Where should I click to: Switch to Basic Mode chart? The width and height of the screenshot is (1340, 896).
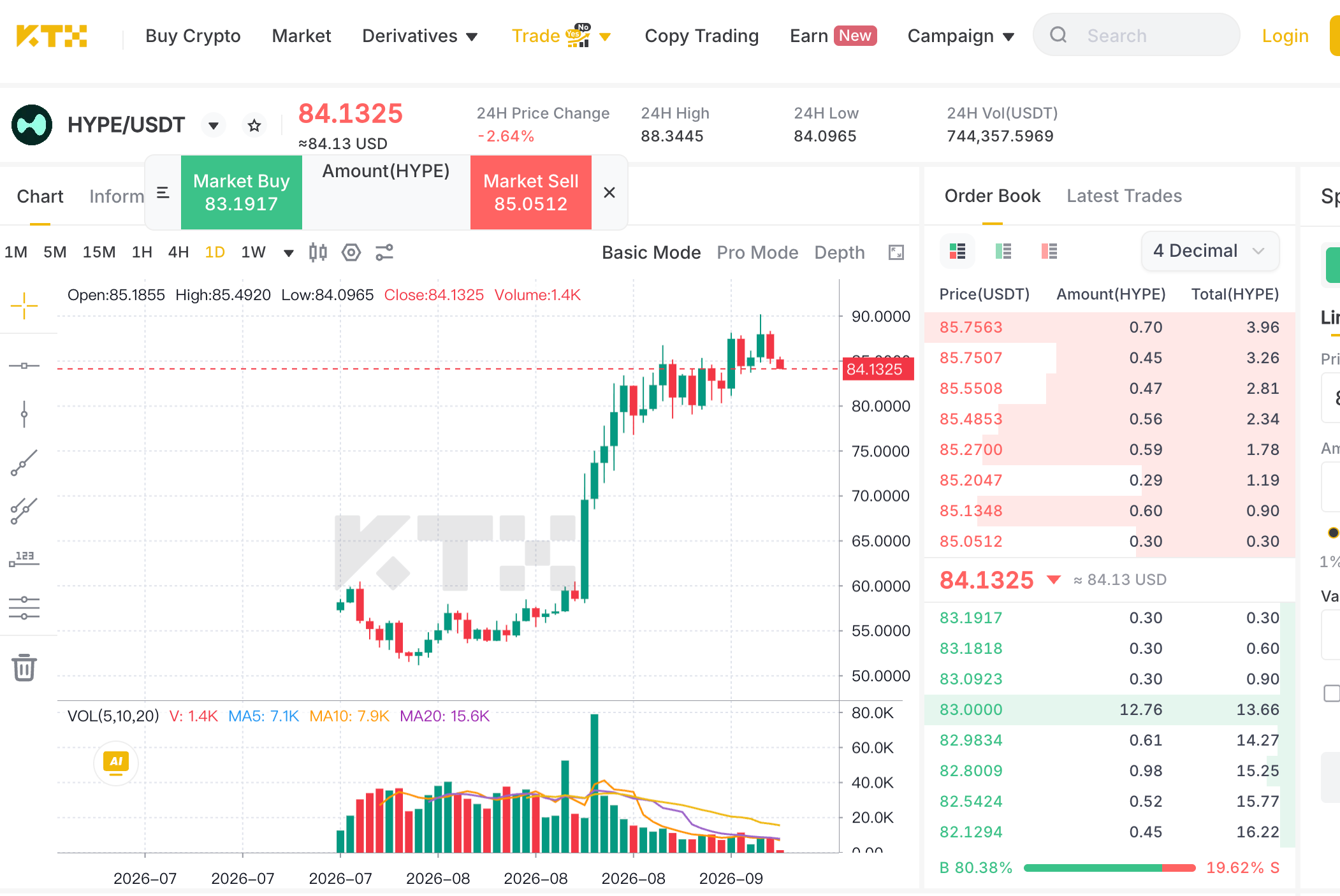pos(651,252)
